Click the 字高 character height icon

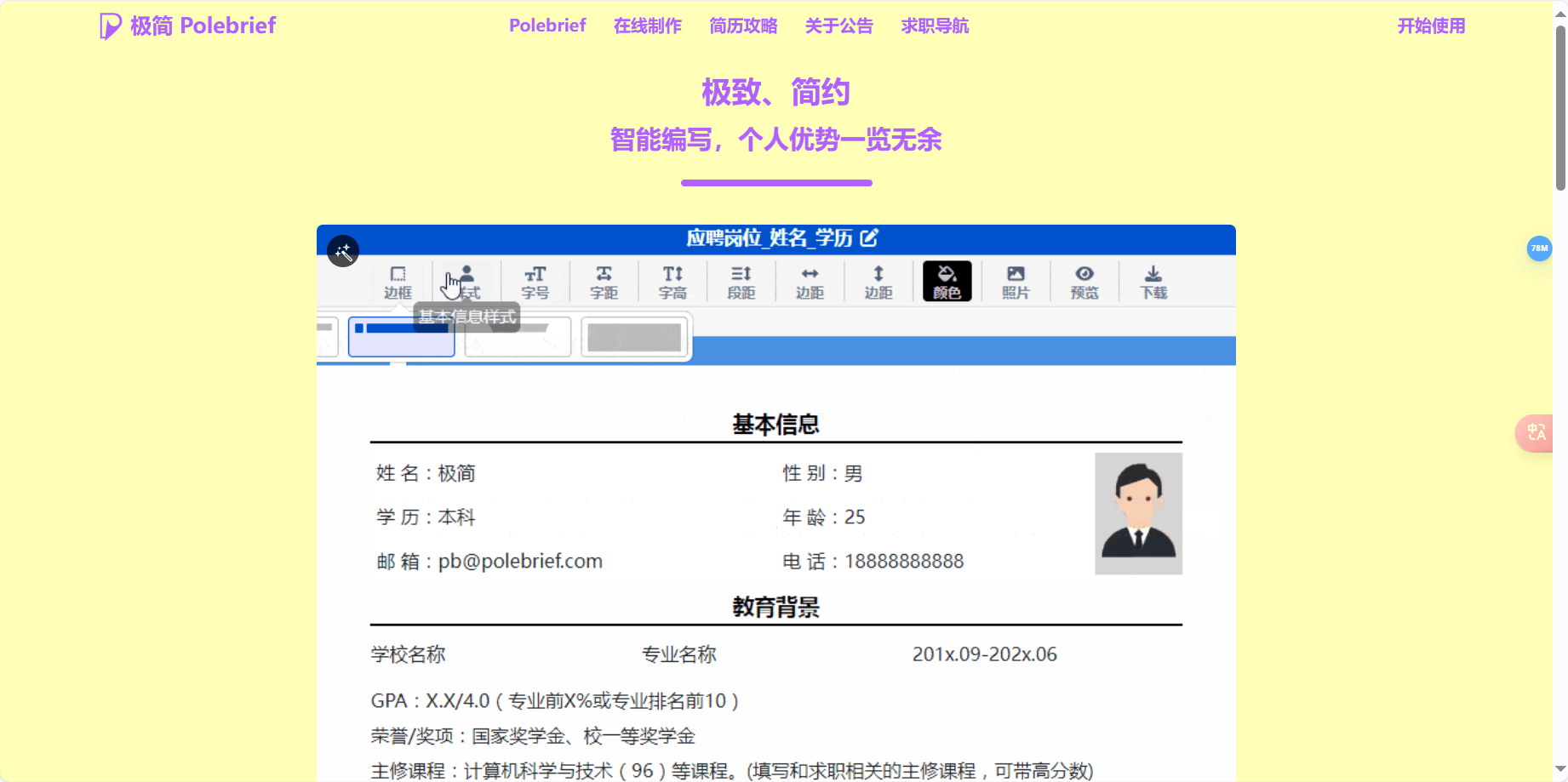click(672, 281)
